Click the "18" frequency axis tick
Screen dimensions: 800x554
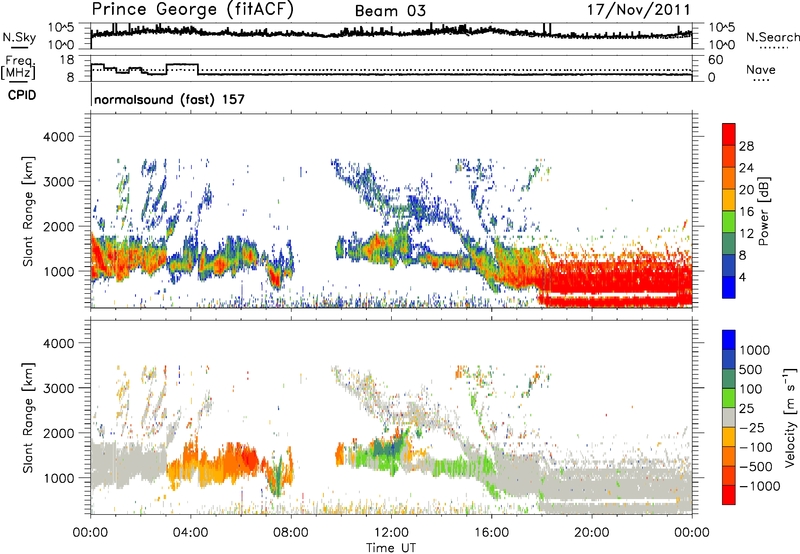(x=66, y=60)
